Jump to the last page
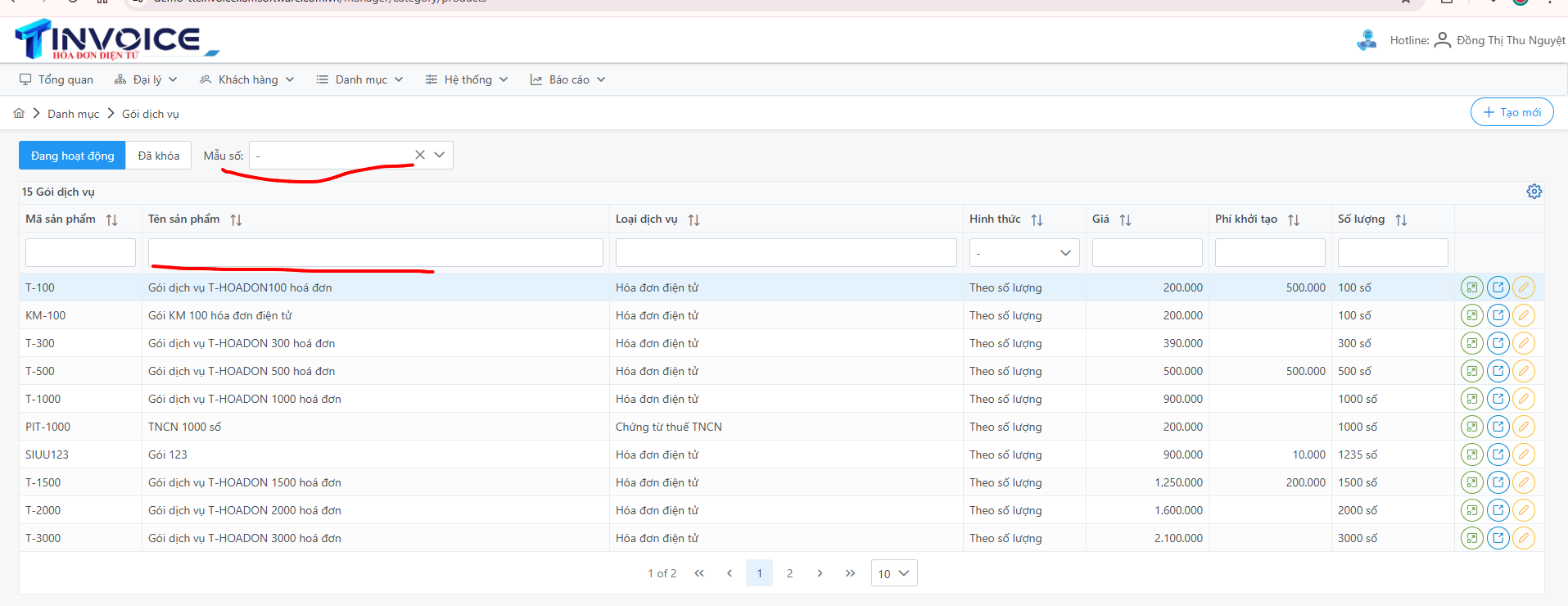The width and height of the screenshot is (1568, 606). [850, 573]
